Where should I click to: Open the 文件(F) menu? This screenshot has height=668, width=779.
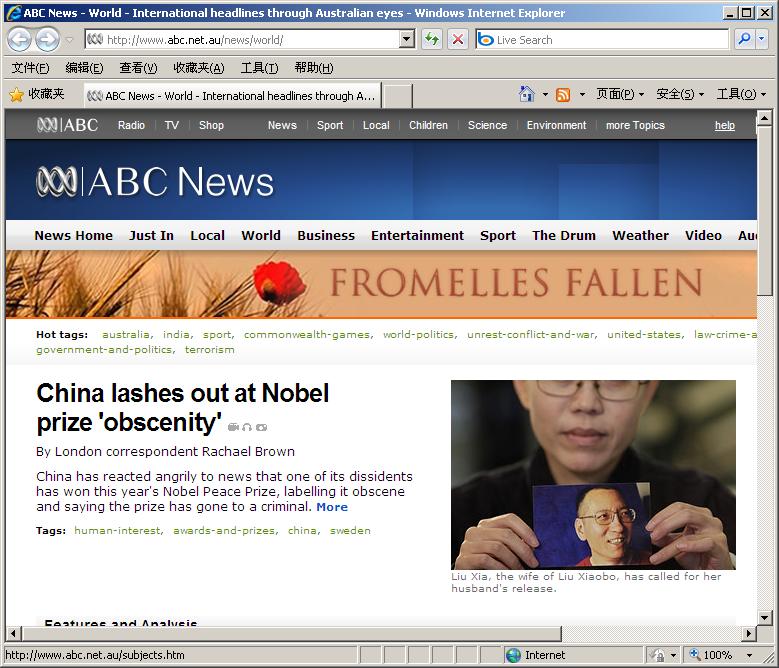click(30, 68)
